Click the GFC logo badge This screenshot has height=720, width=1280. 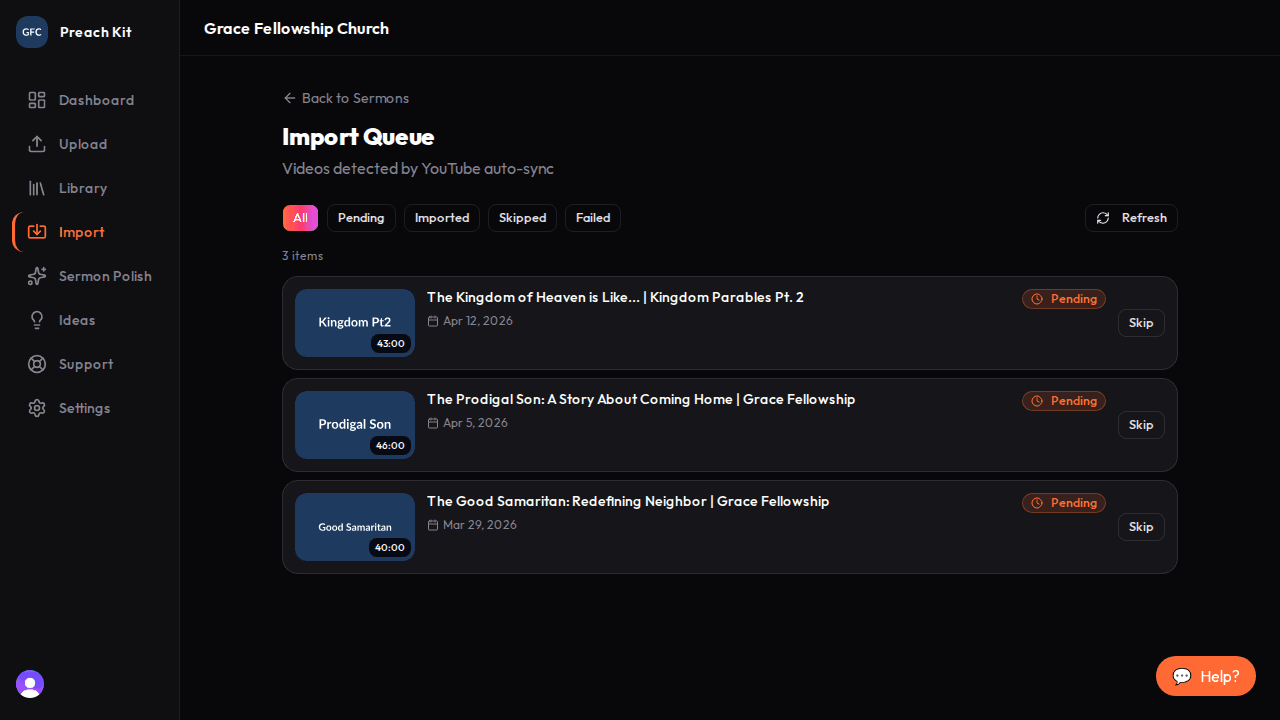click(x=31, y=31)
